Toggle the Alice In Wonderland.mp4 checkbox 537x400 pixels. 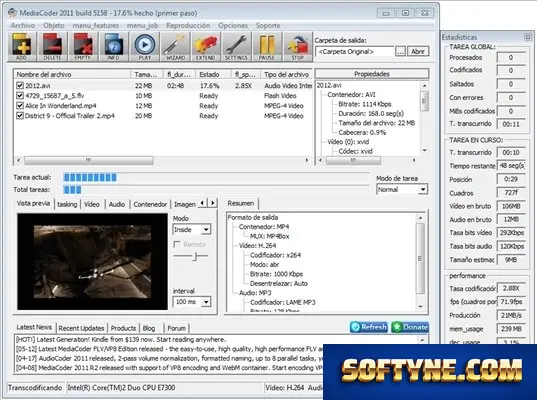point(20,106)
